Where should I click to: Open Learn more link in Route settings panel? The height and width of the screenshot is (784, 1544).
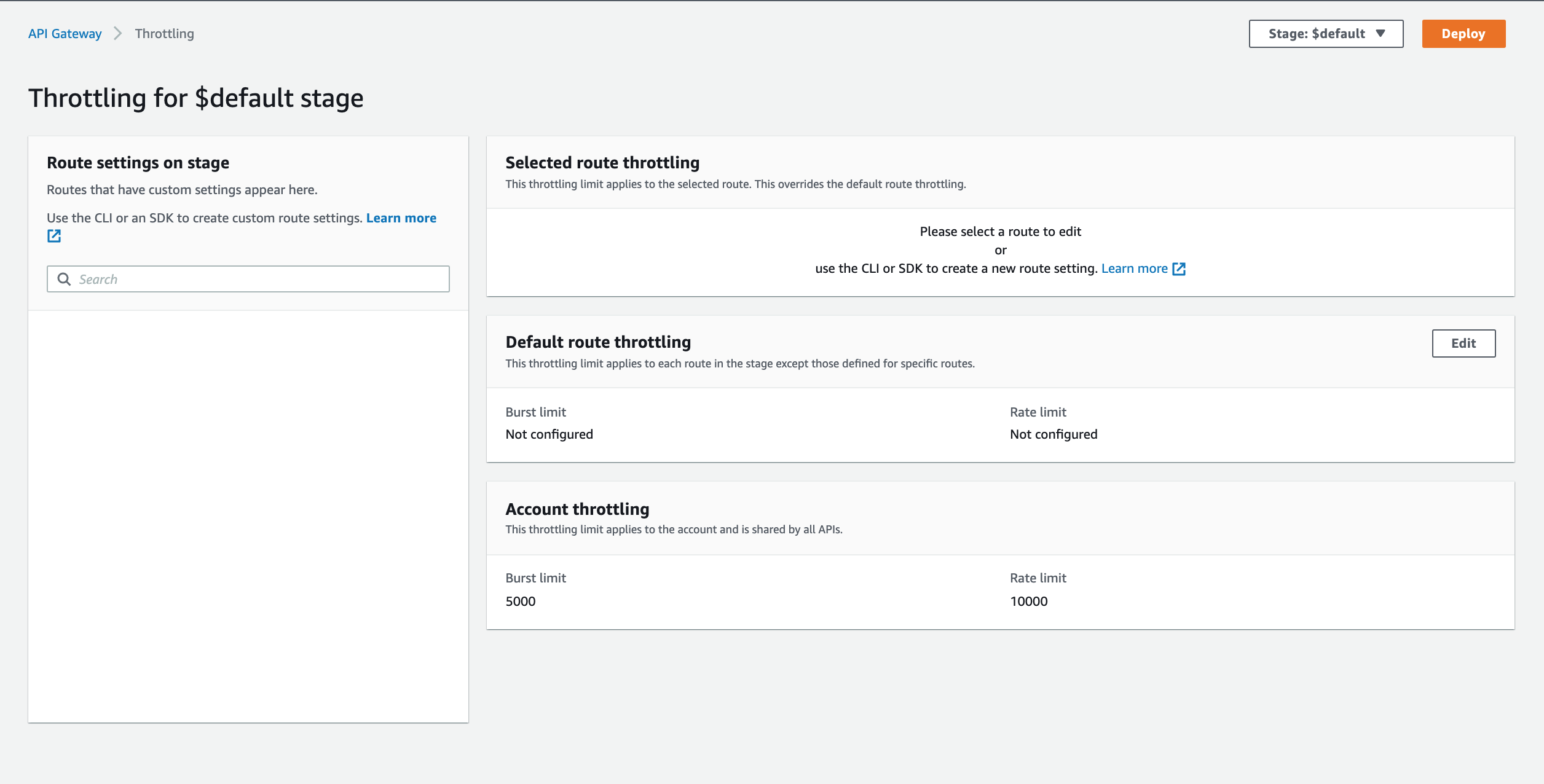(x=401, y=218)
